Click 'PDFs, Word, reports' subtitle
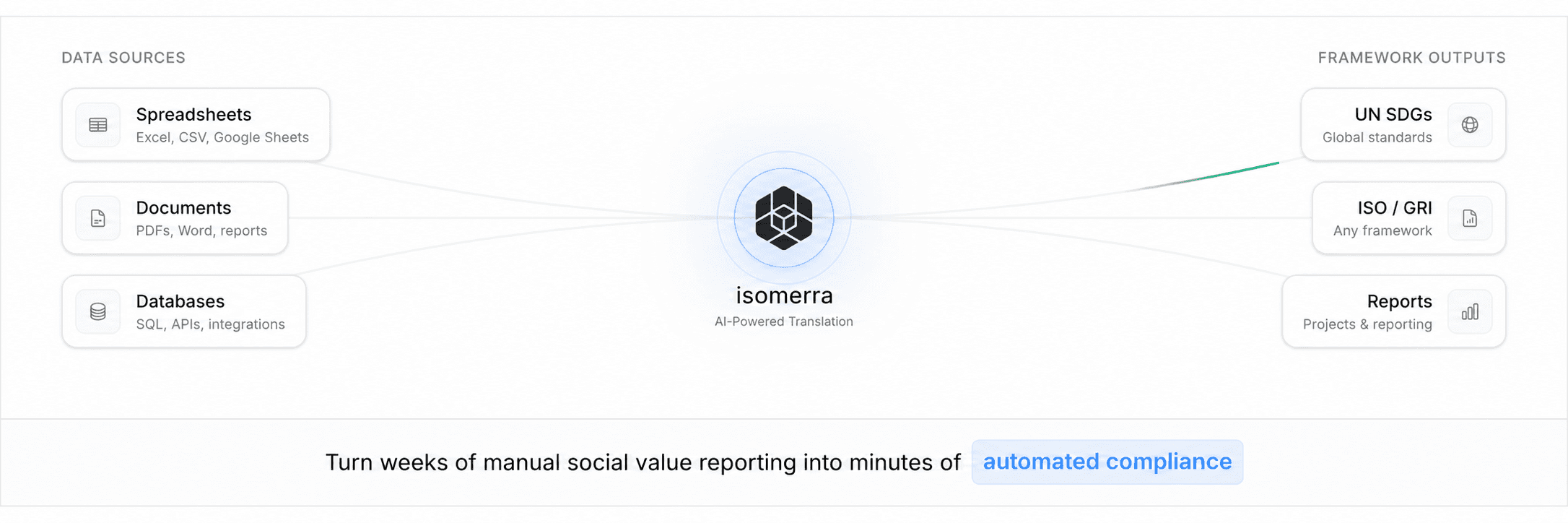The image size is (1568, 523). click(x=201, y=230)
